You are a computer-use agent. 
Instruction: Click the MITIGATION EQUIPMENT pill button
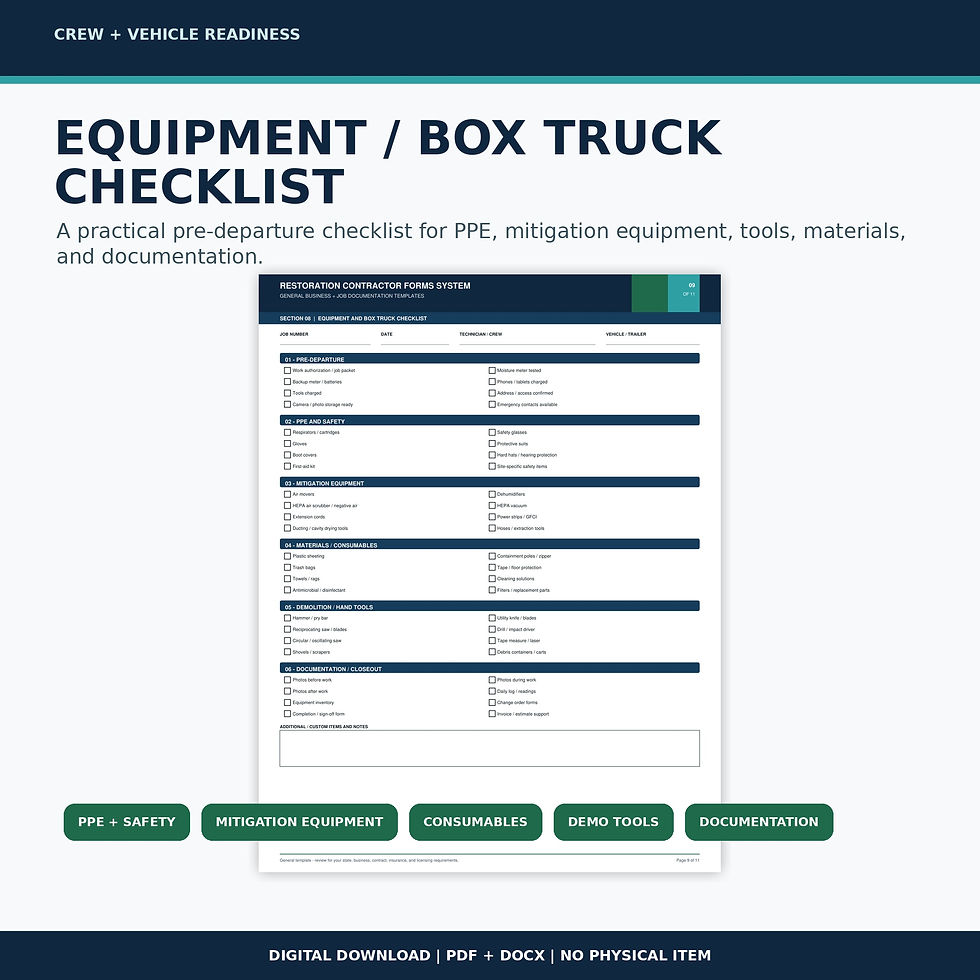click(299, 822)
